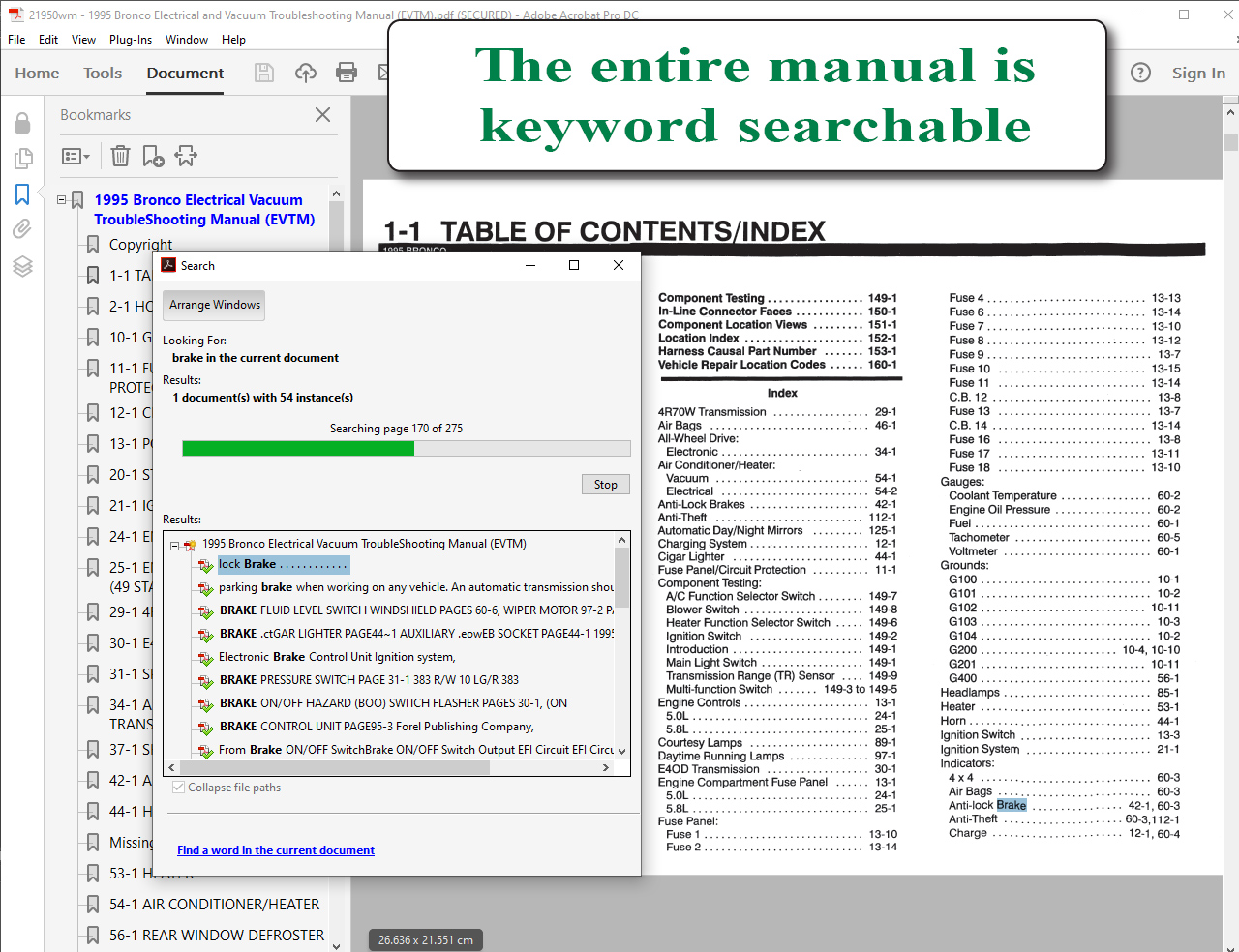
Task: Click the search results vertical scrollbar
Action: [622, 577]
